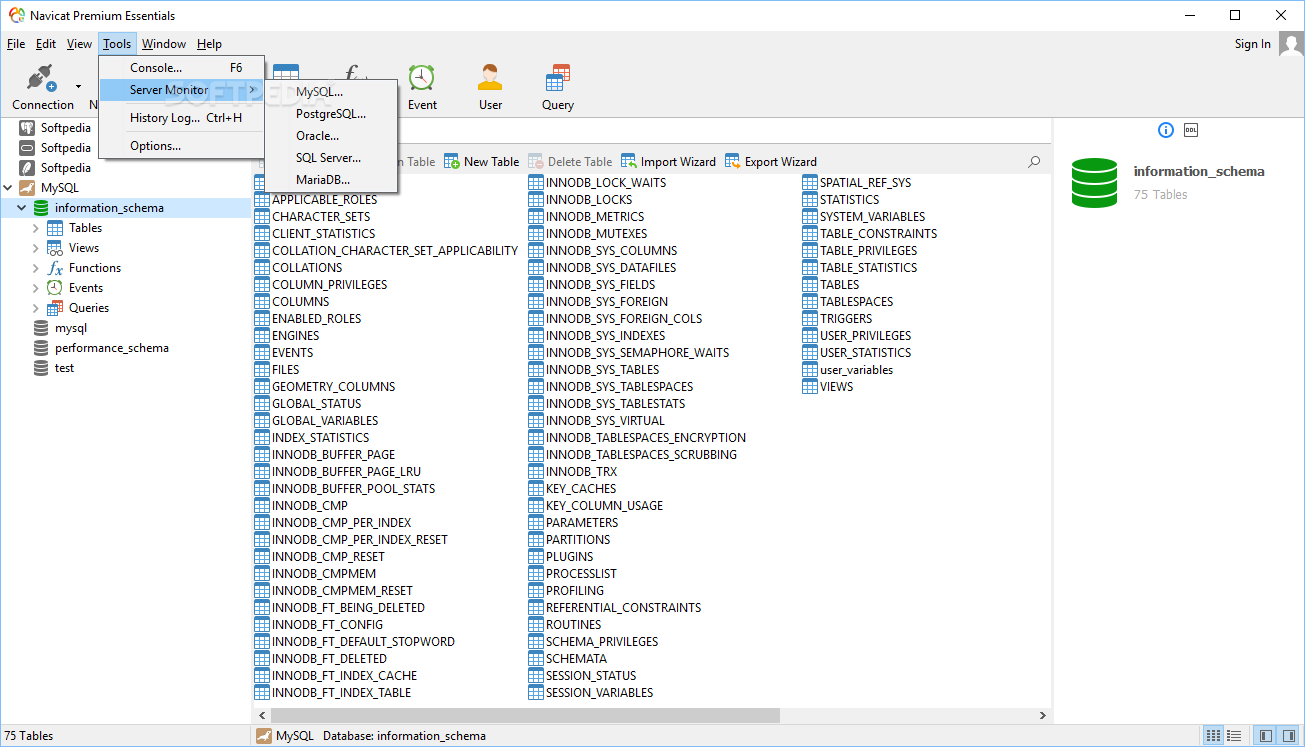1305x747 pixels.
Task: Open the View menu
Action: pos(80,44)
